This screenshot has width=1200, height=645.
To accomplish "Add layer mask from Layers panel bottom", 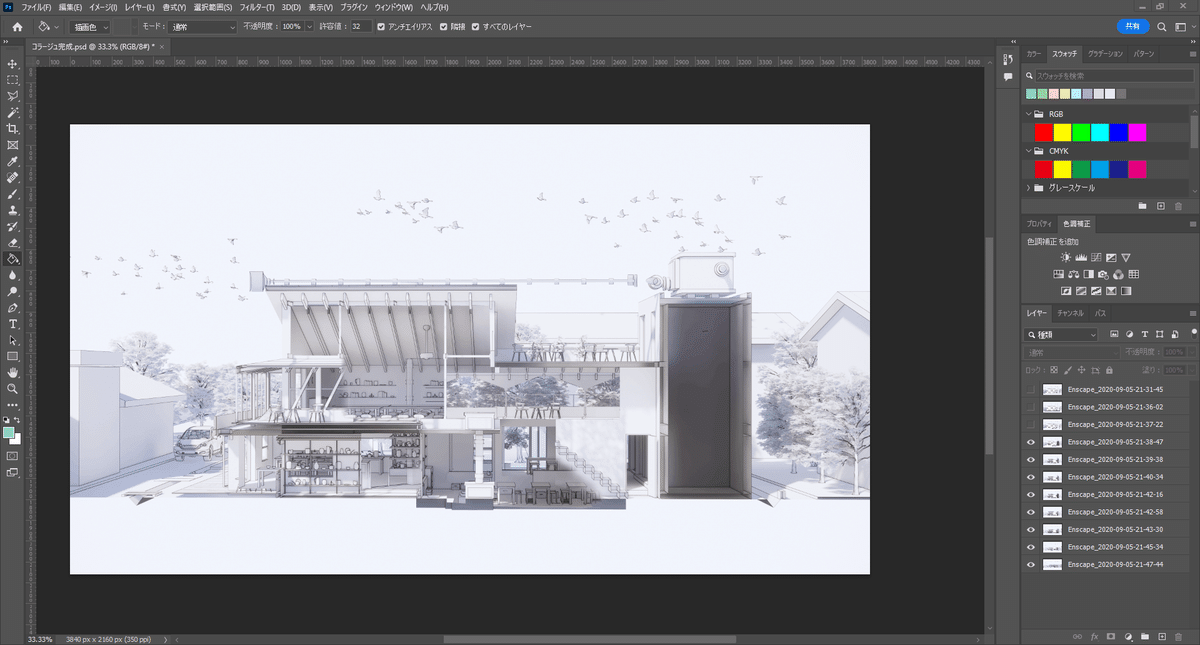I will coord(1111,636).
